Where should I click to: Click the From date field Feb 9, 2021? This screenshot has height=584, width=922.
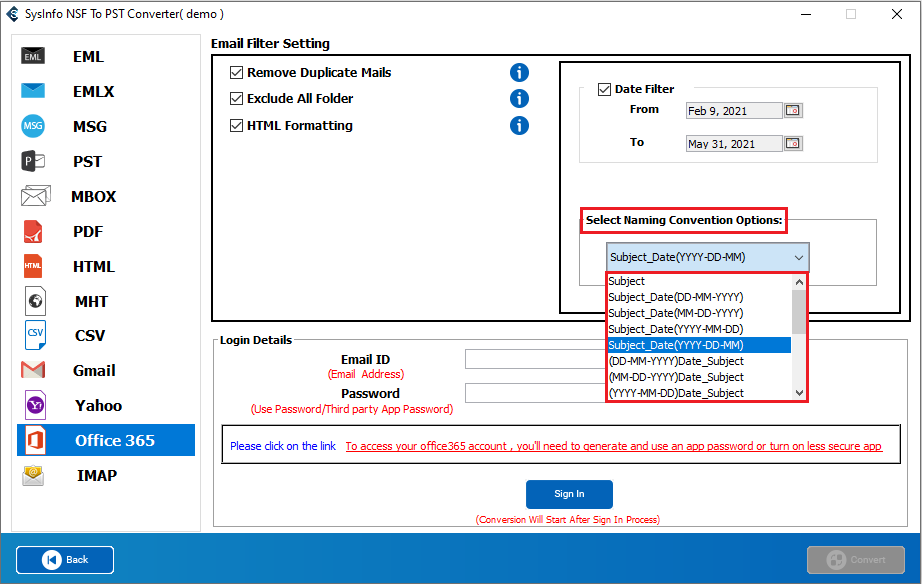[734, 111]
